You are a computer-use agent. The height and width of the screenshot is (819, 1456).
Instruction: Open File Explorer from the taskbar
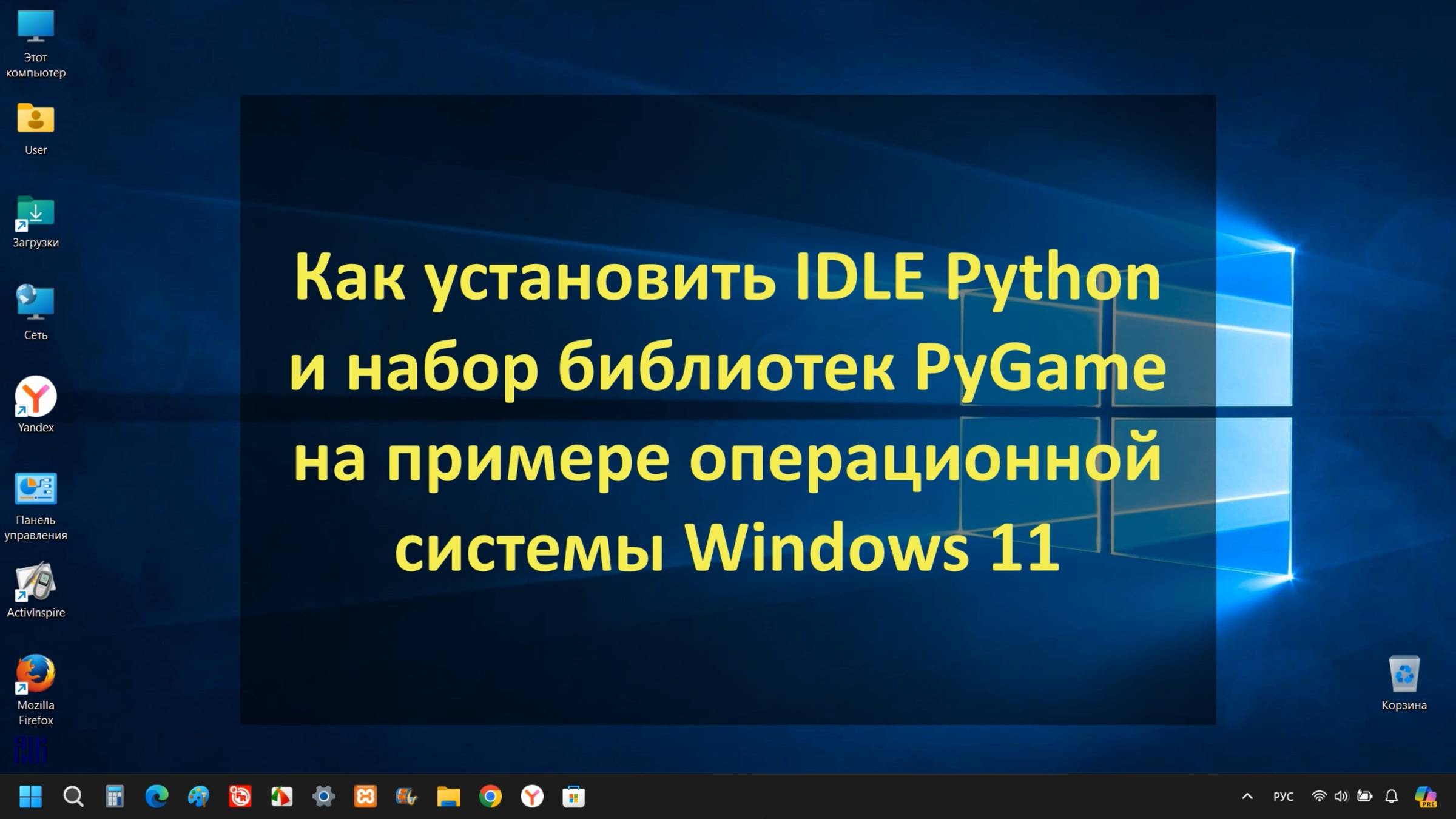(x=448, y=798)
